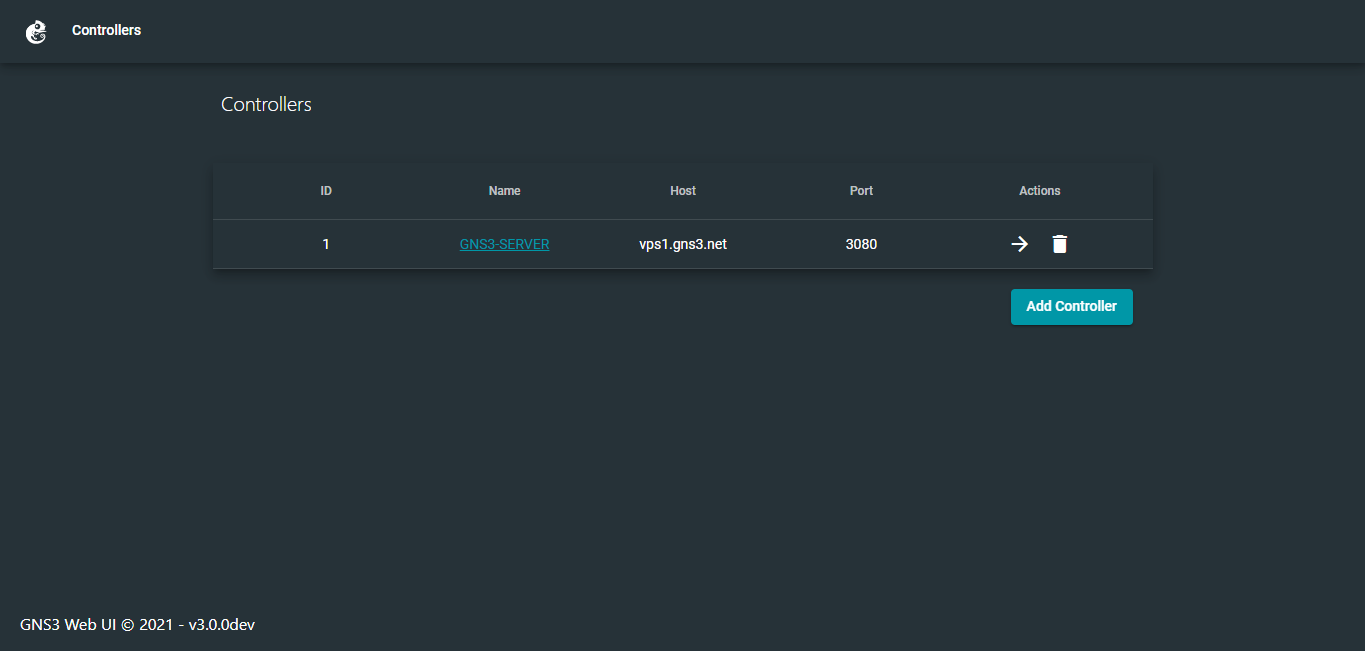
Task: Click the Port column header
Action: pos(861,190)
